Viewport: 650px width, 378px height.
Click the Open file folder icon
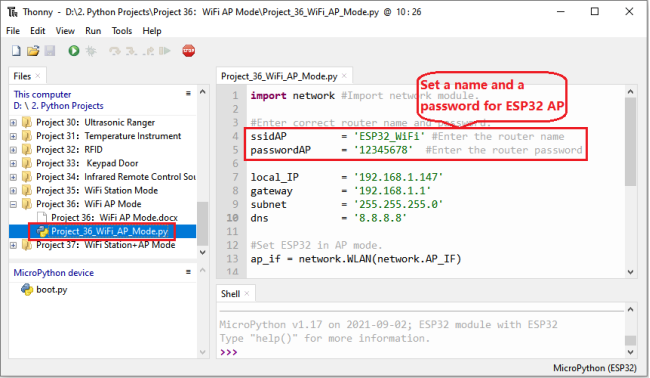(x=33, y=51)
